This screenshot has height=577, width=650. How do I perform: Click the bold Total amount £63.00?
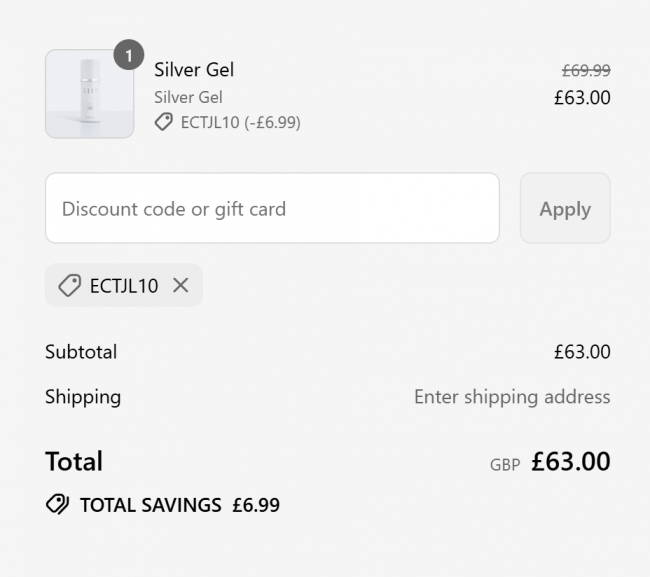tap(570, 461)
